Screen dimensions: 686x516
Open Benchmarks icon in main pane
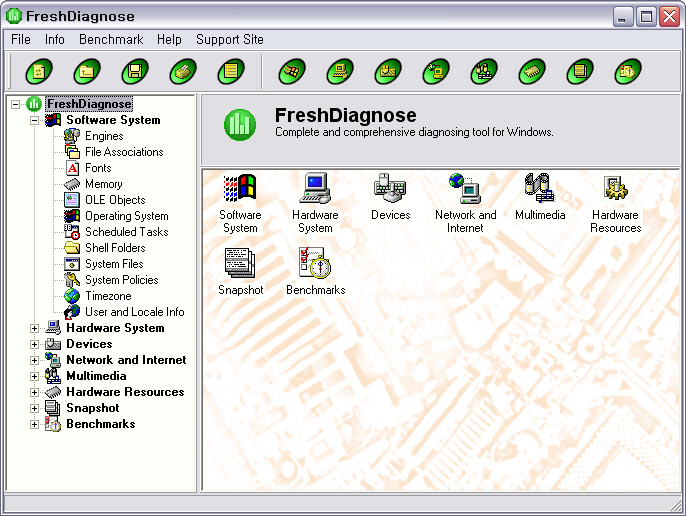[315, 263]
